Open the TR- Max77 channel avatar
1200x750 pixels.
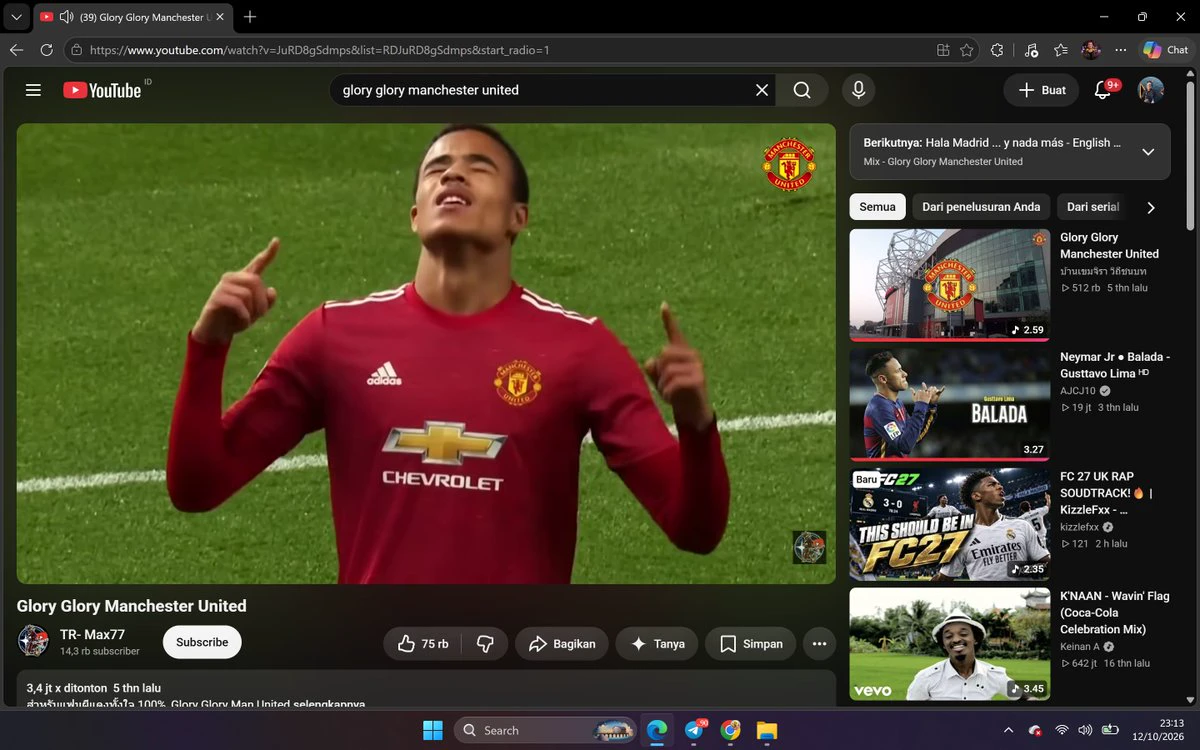tap(33, 641)
